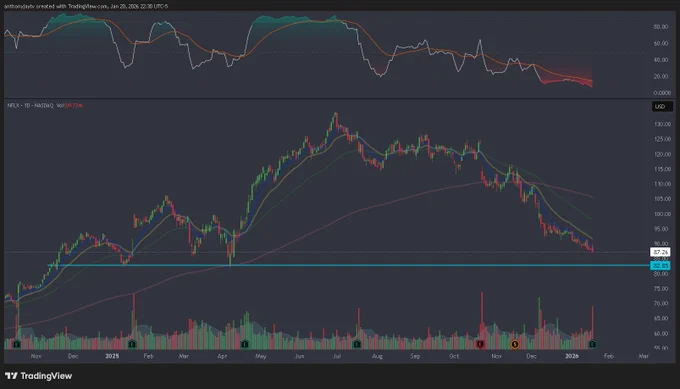Open the earnings marker below the 2026 price drop
The height and width of the screenshot is (389, 680).
click(x=592, y=344)
